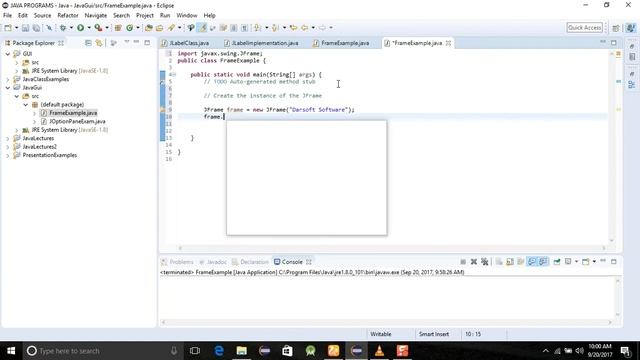Click the Previous Annotation toolbar icon
Viewport: 640px width, 360px height.
point(275,28)
